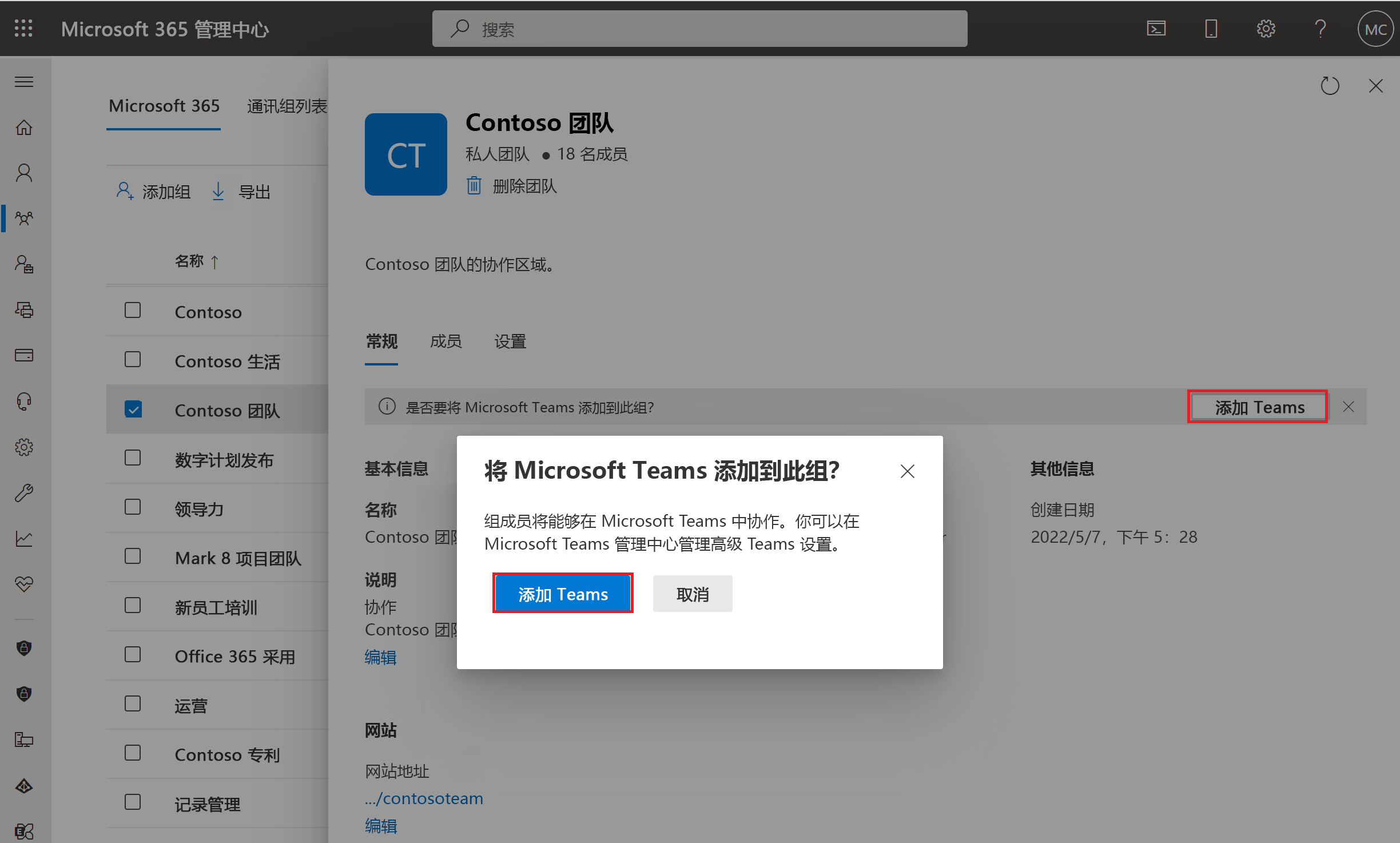Click 编辑 link under 说明

pos(380,658)
